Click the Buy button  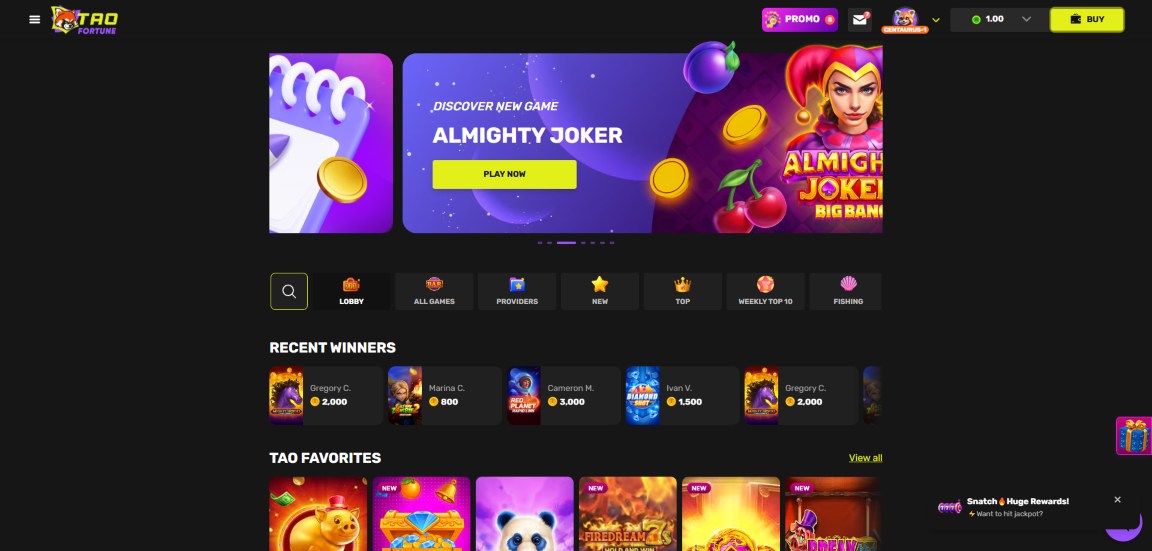coord(1087,20)
